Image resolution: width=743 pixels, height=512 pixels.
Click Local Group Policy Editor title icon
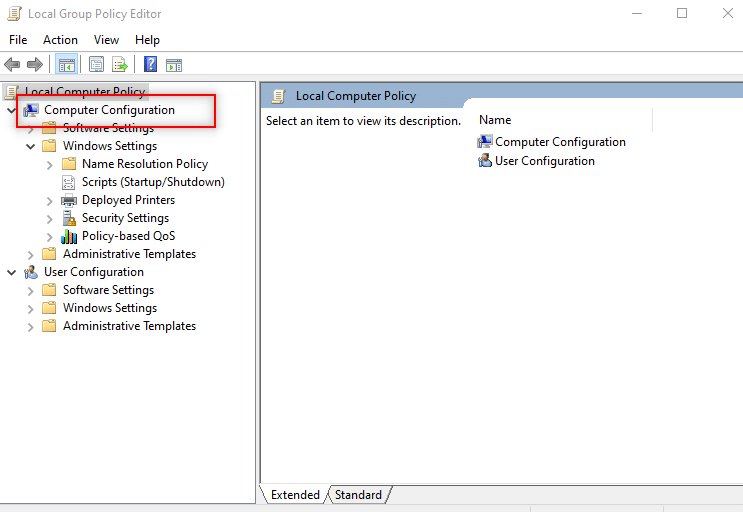(x=15, y=14)
